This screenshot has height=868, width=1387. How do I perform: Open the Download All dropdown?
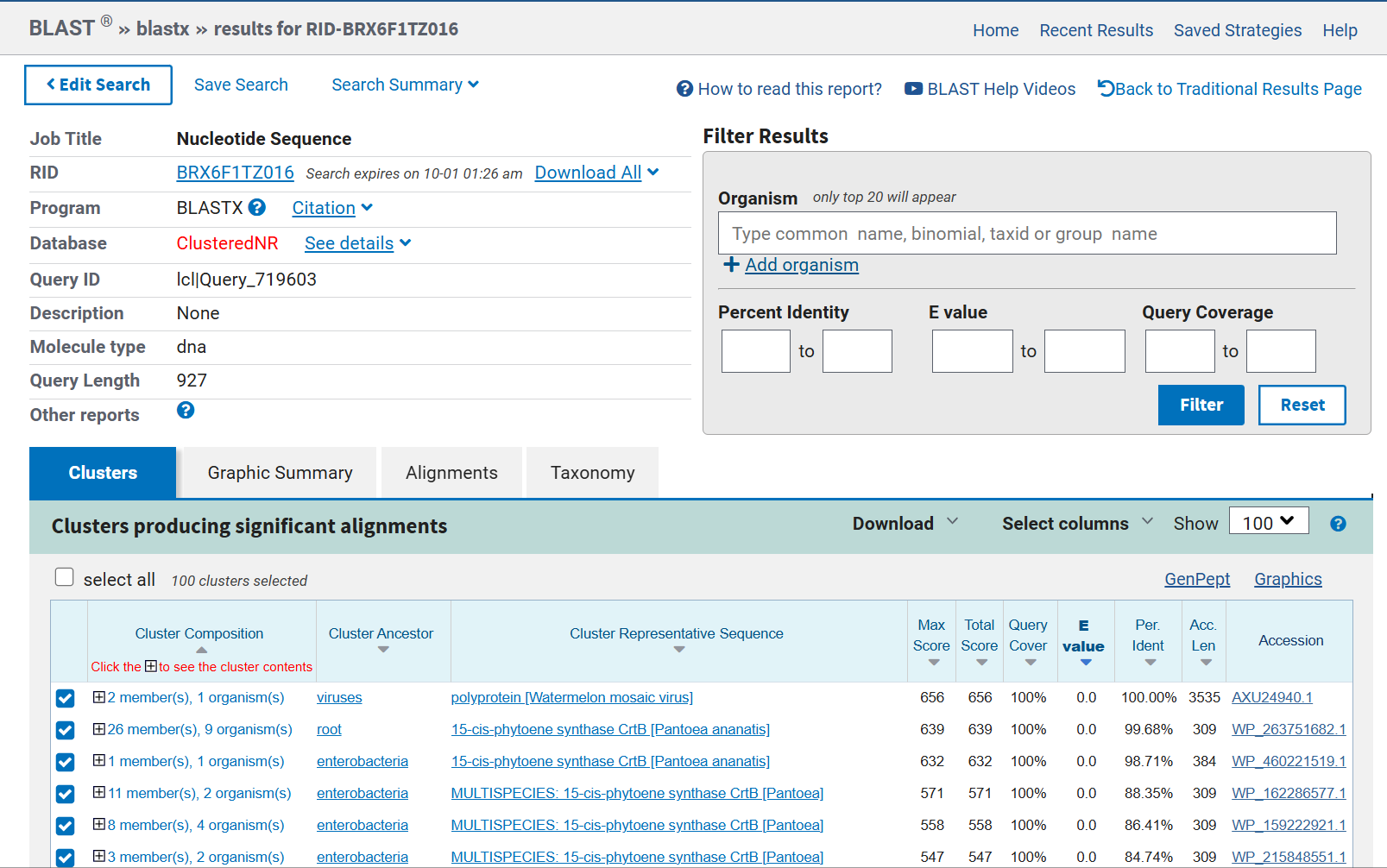pyautogui.click(x=596, y=173)
